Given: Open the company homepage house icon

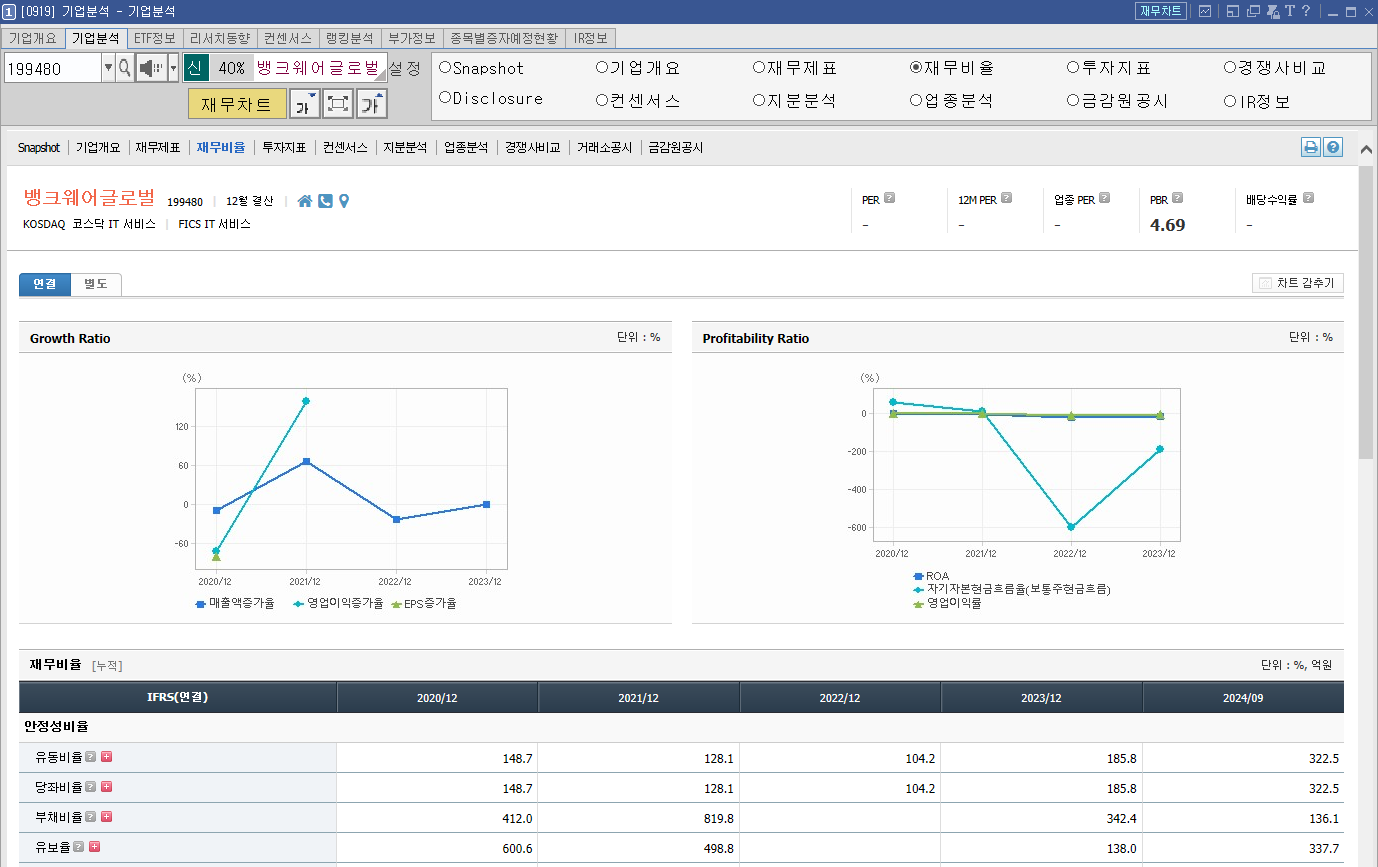Looking at the screenshot, I should [x=305, y=201].
